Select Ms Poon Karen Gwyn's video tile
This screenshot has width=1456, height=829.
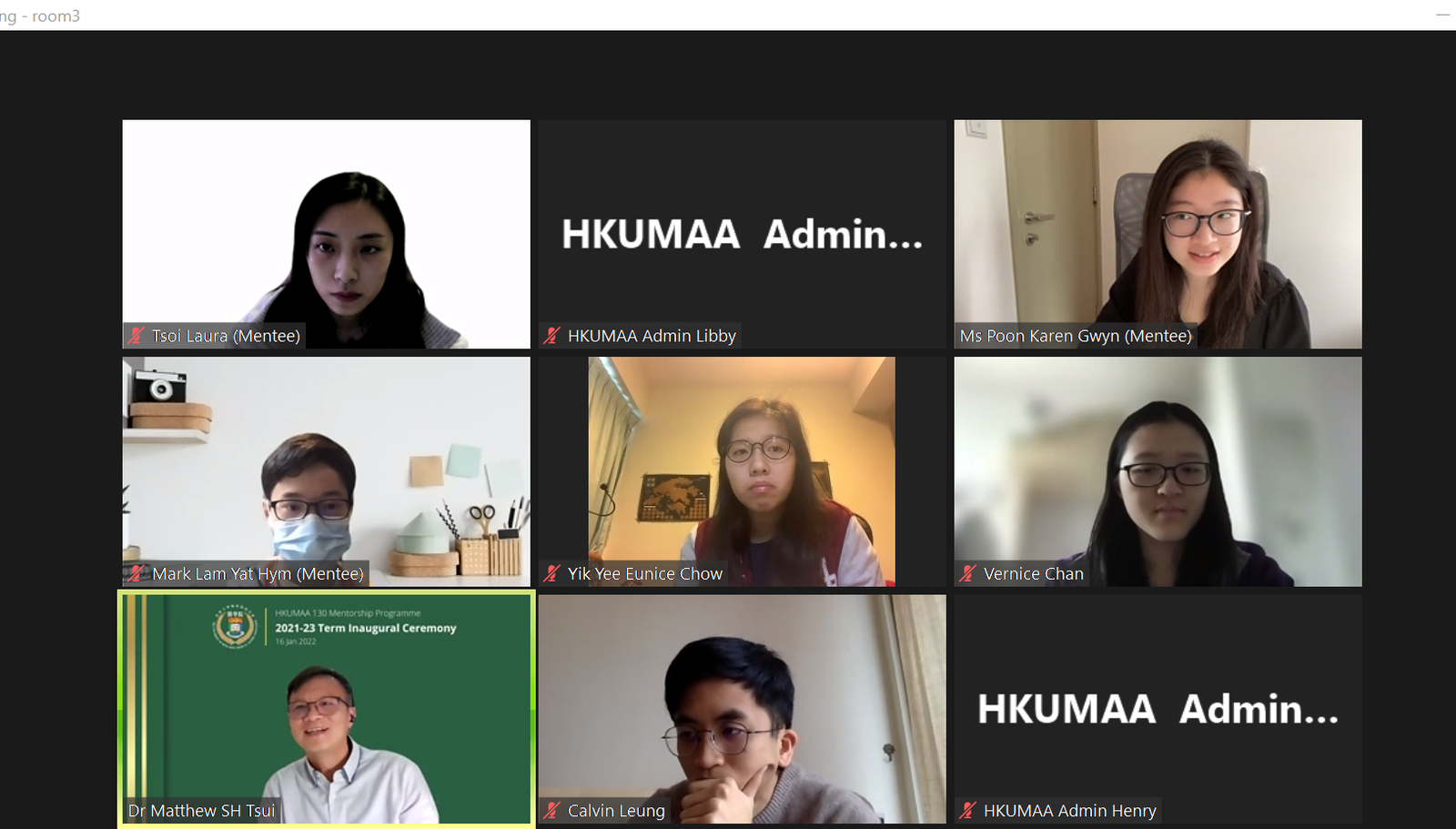(x=1158, y=234)
